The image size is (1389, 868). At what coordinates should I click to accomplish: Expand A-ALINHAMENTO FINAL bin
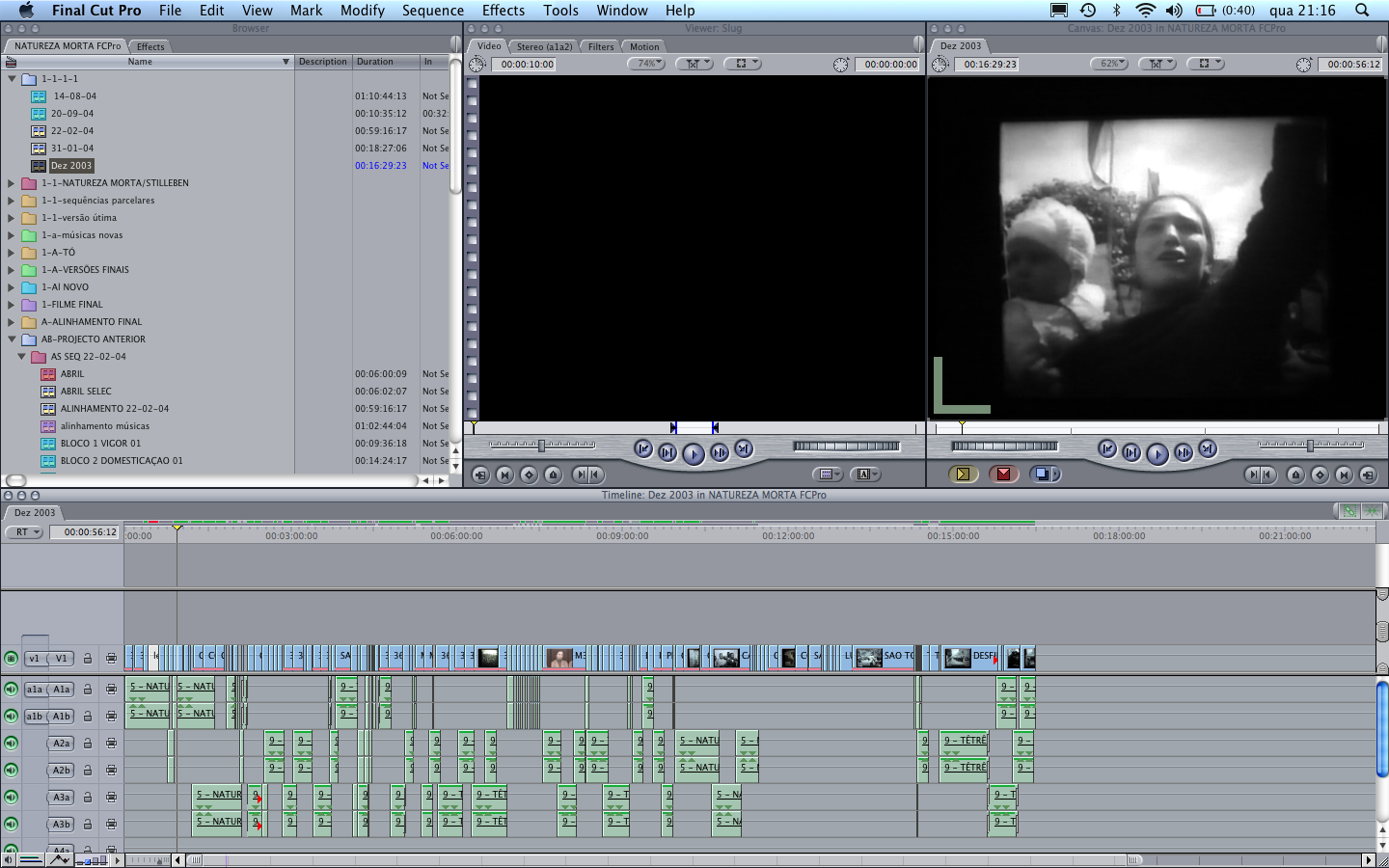coord(12,322)
